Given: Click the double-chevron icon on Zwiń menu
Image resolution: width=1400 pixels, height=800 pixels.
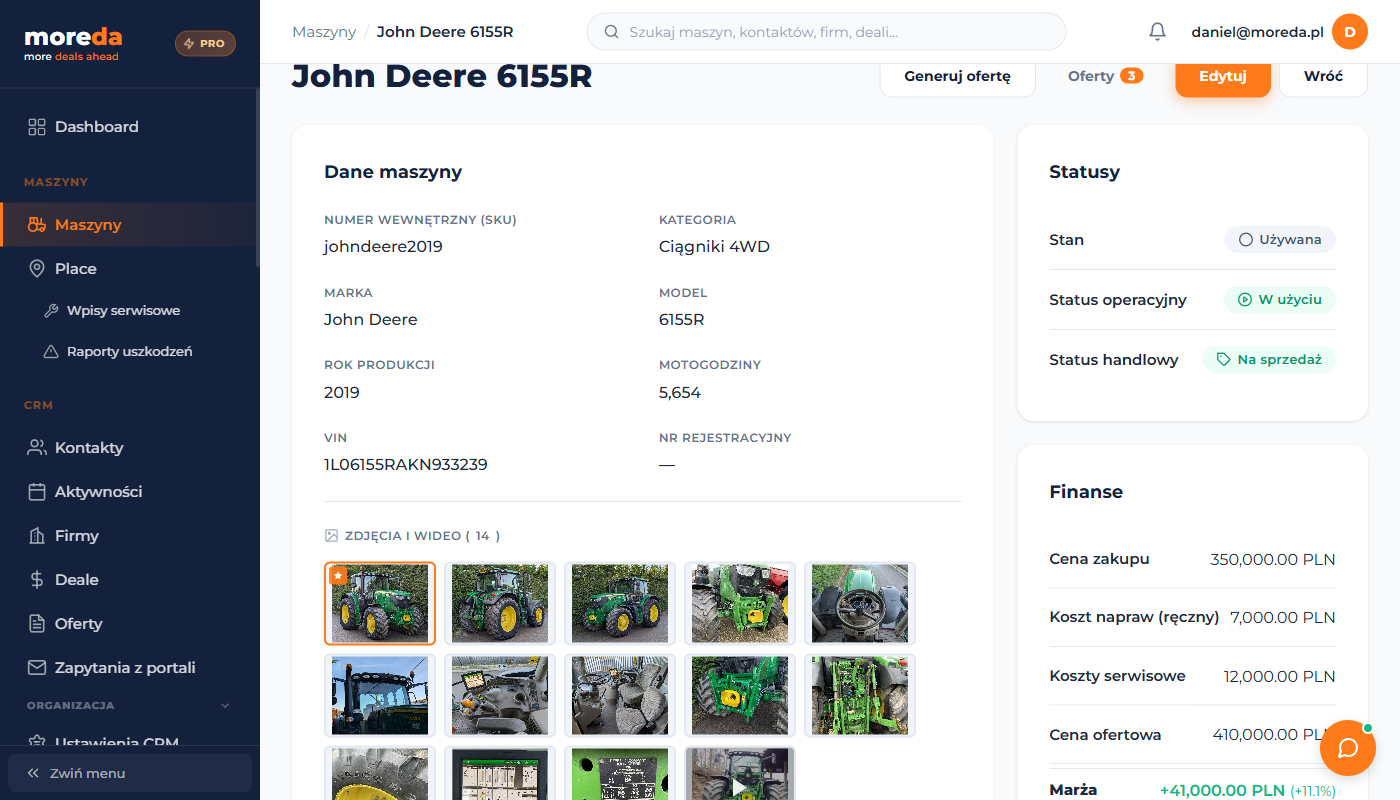Looking at the screenshot, I should (33, 773).
